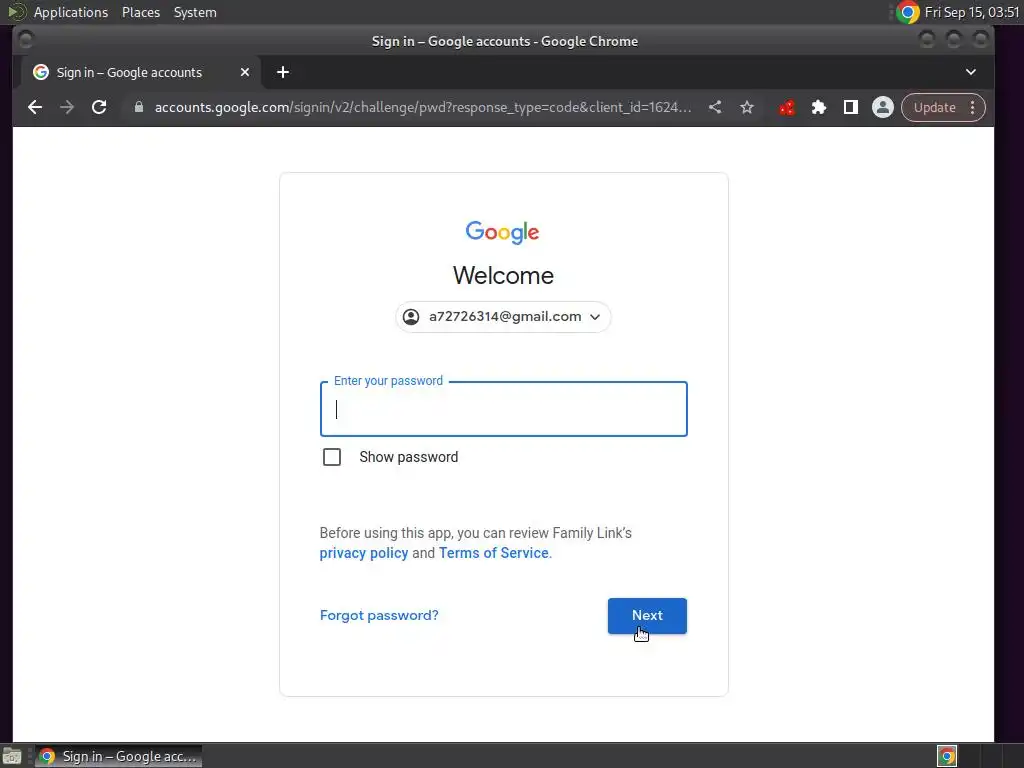
Task: Expand the a72726314@gmail.com account switcher
Action: tap(503, 317)
